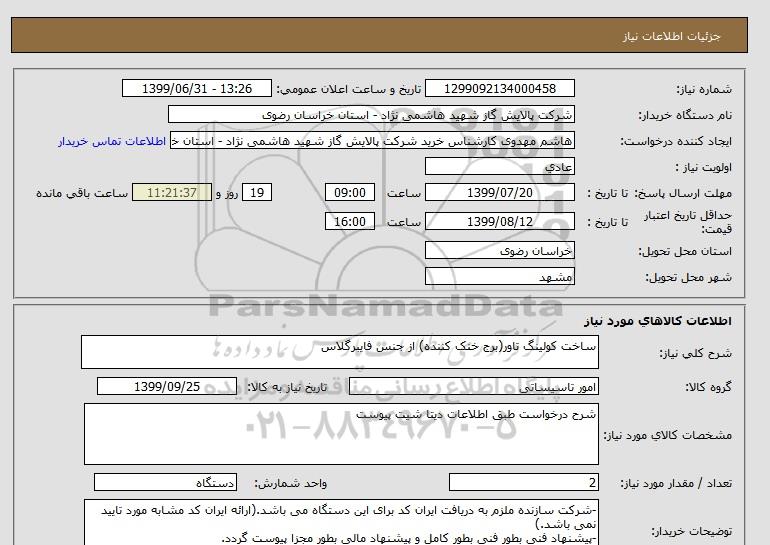Click the goods specifications text area
Viewport: 770px width, 545px height.
pos(339,433)
